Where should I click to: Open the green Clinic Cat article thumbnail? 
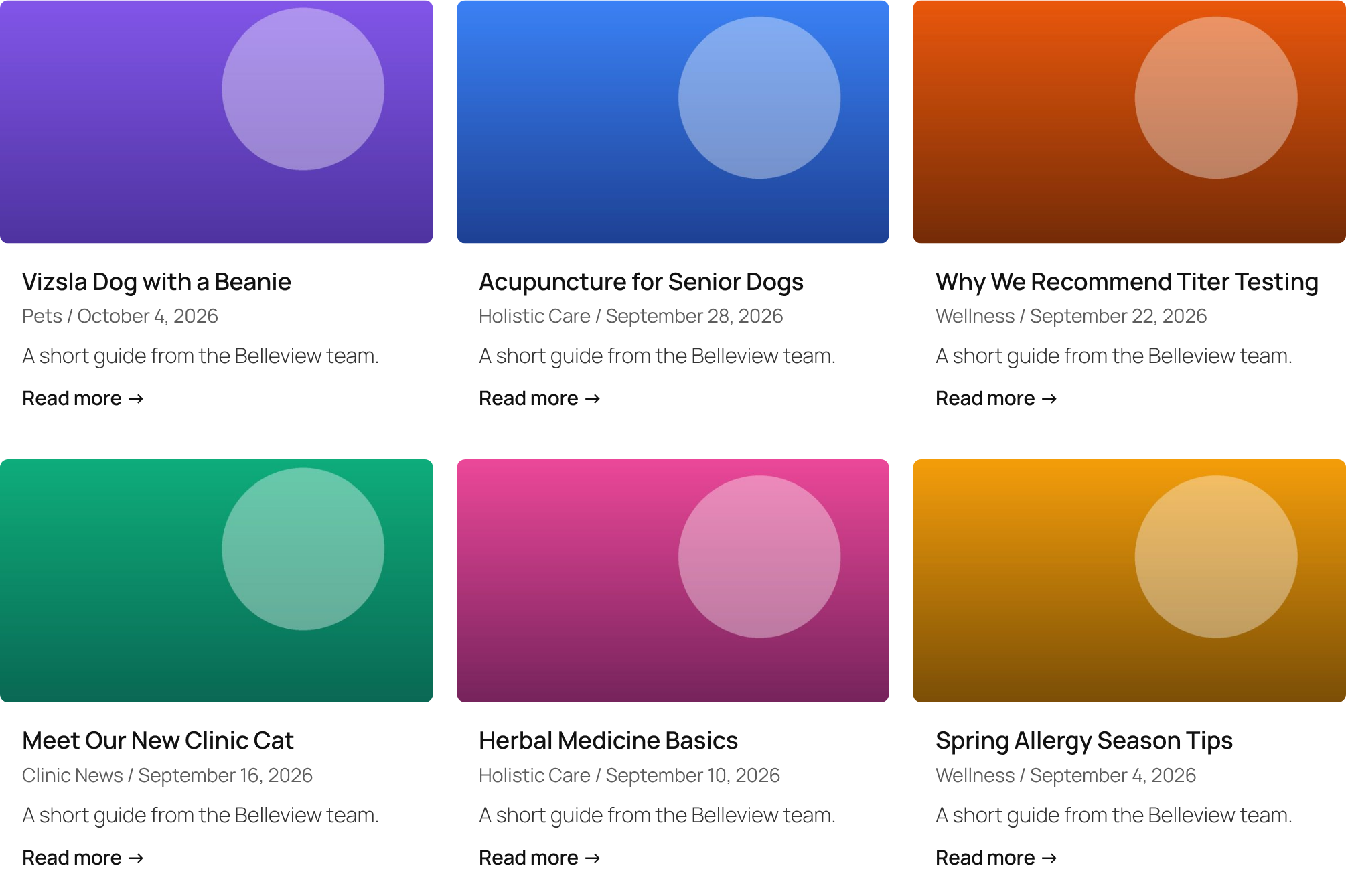click(216, 581)
